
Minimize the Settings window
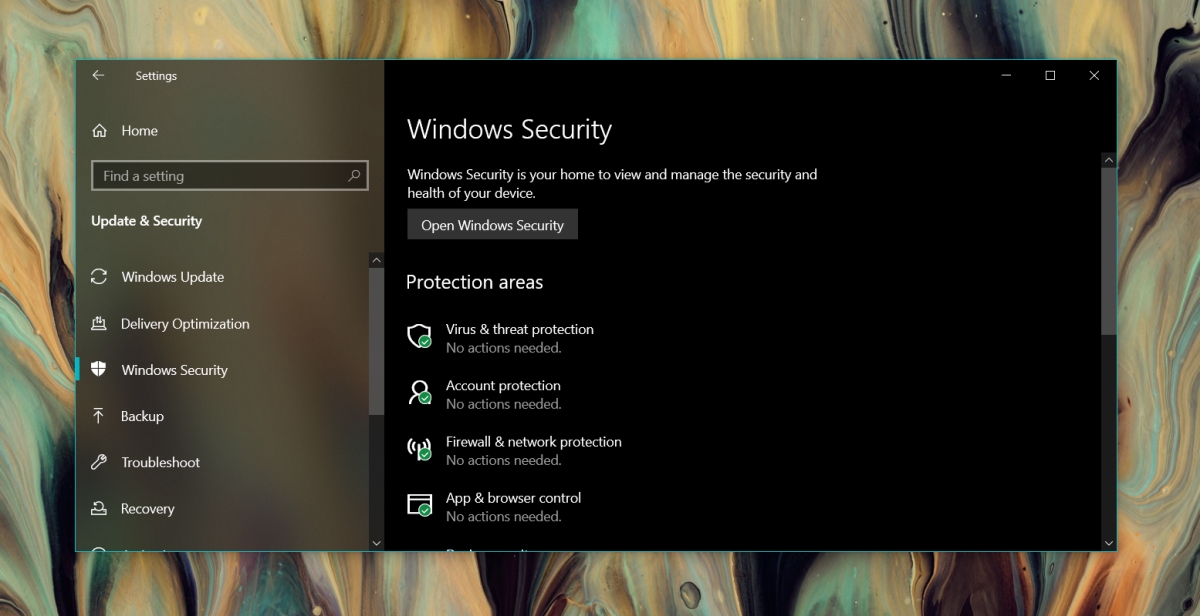(1005, 75)
